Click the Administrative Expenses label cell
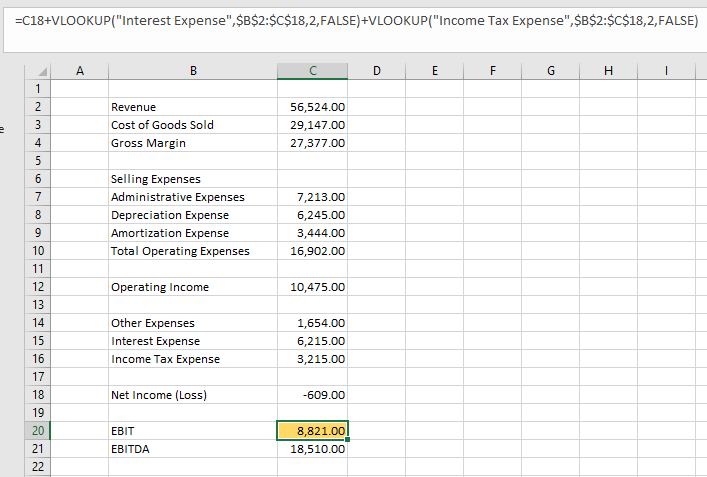Image resolution: width=707 pixels, height=477 pixels. tap(193, 197)
